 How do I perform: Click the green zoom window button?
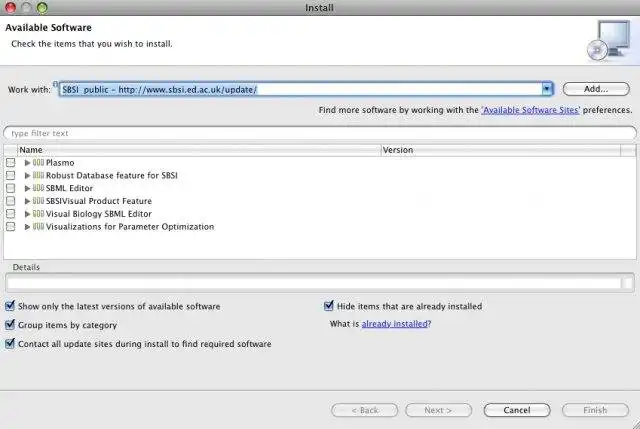42,7
